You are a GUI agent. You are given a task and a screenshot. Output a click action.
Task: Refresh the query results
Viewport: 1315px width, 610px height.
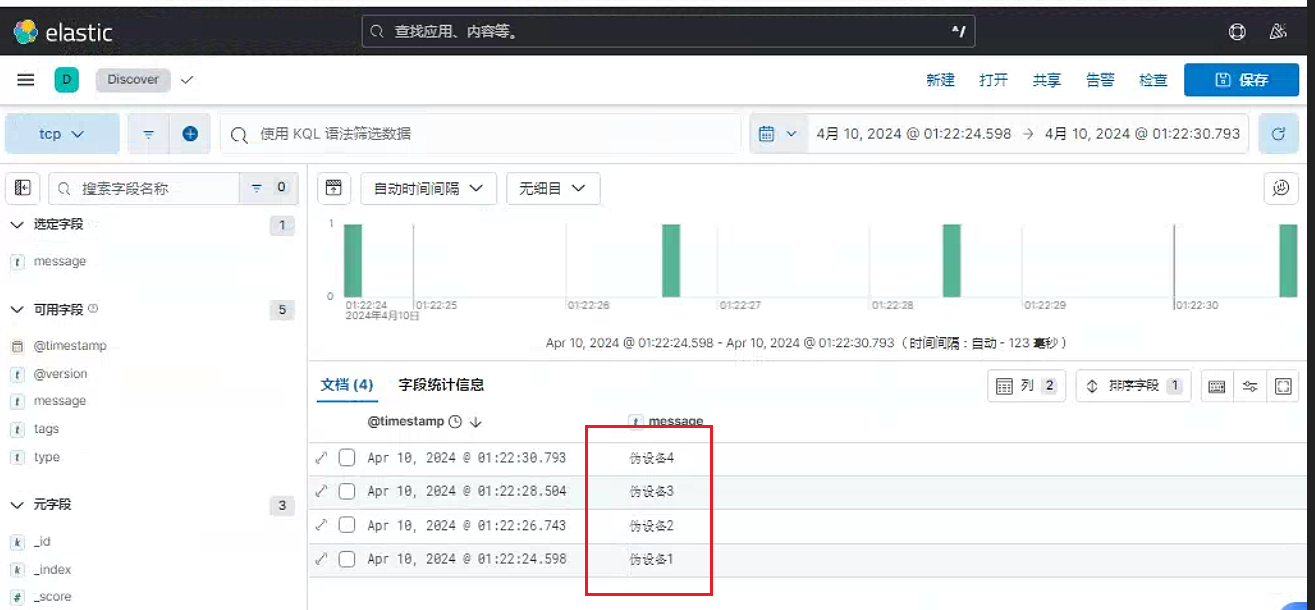pyautogui.click(x=1277, y=134)
